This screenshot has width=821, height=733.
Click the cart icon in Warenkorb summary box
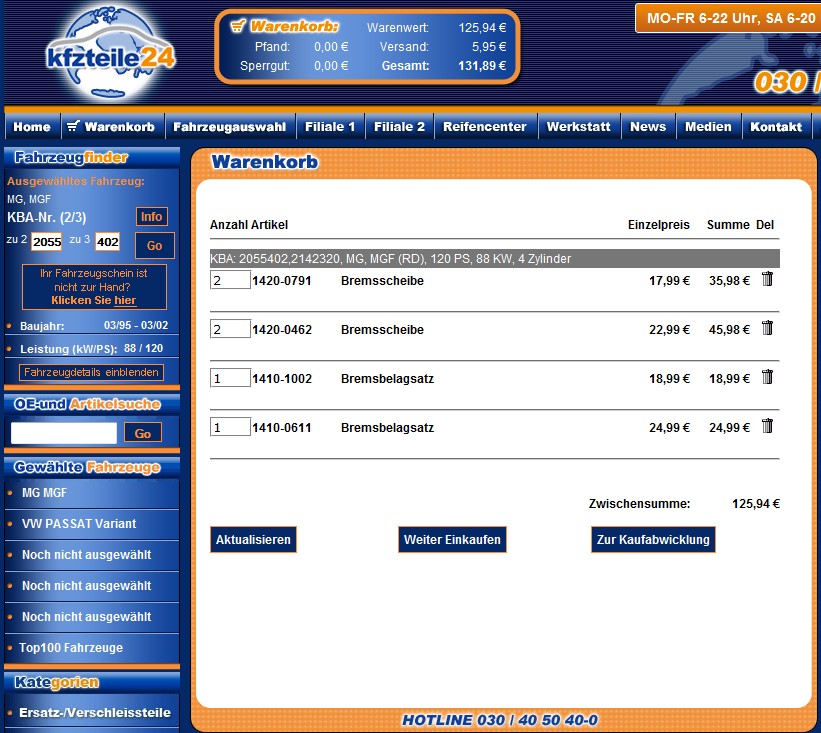point(237,26)
